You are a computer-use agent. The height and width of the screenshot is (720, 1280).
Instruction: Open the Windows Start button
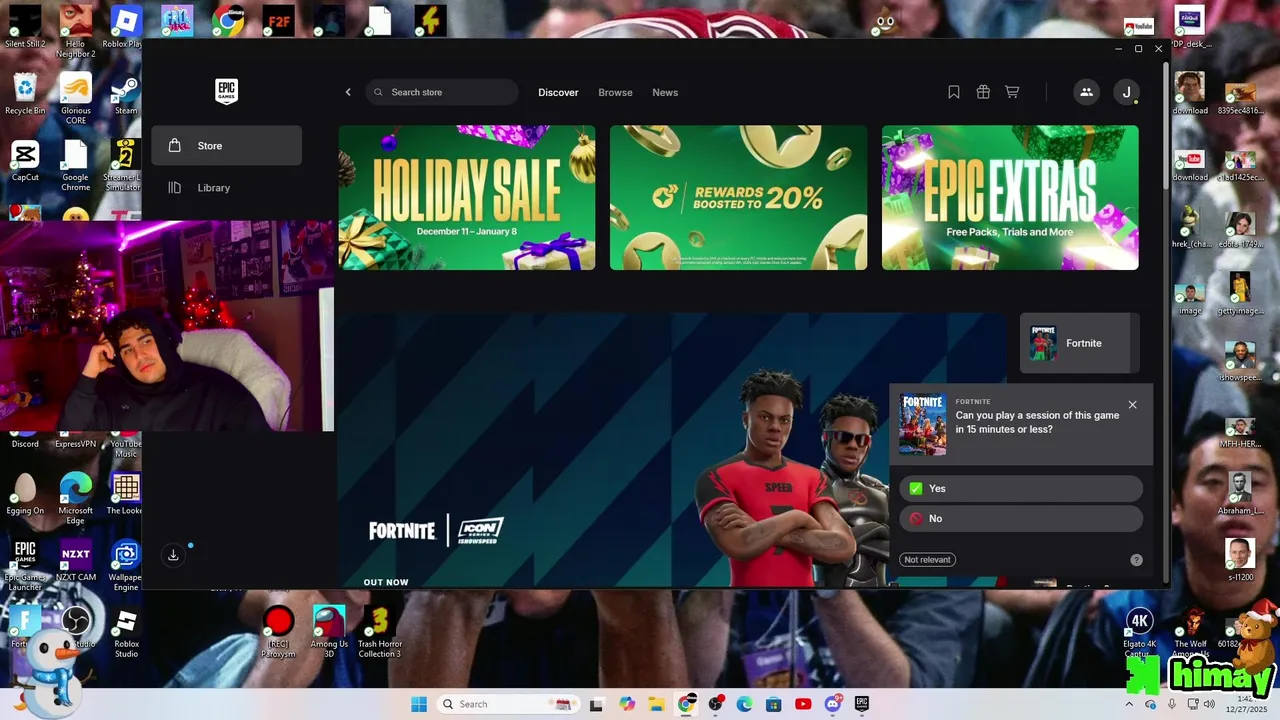pos(419,704)
